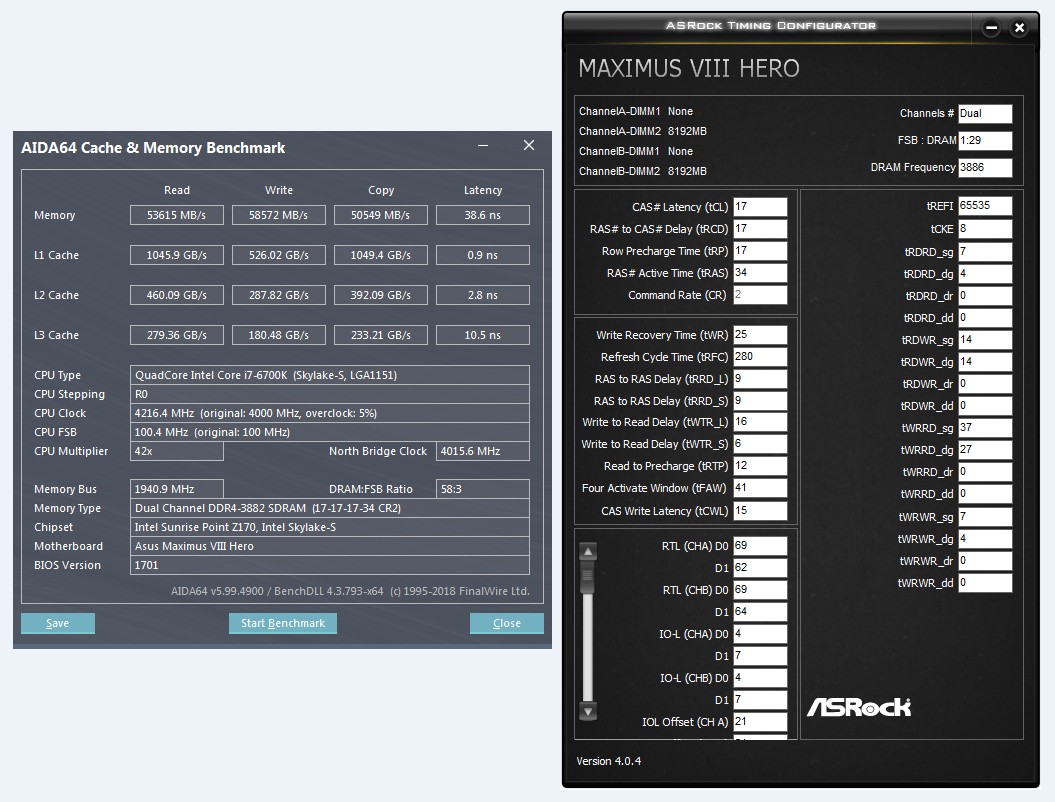Viewport: 1055px width, 802px height.
Task: Click the ASRock logo
Action: click(x=859, y=706)
